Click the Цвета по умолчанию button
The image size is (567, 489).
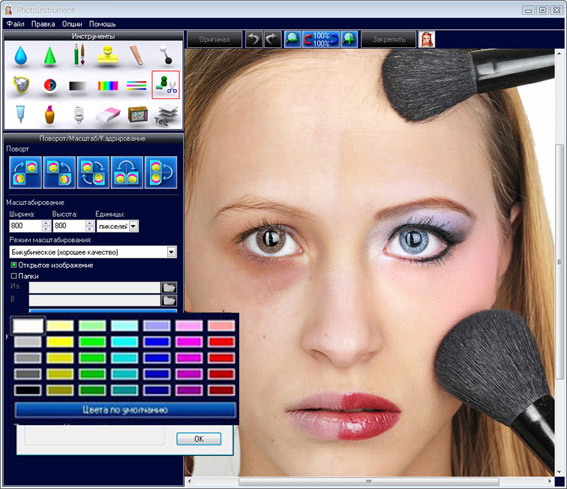(125, 410)
